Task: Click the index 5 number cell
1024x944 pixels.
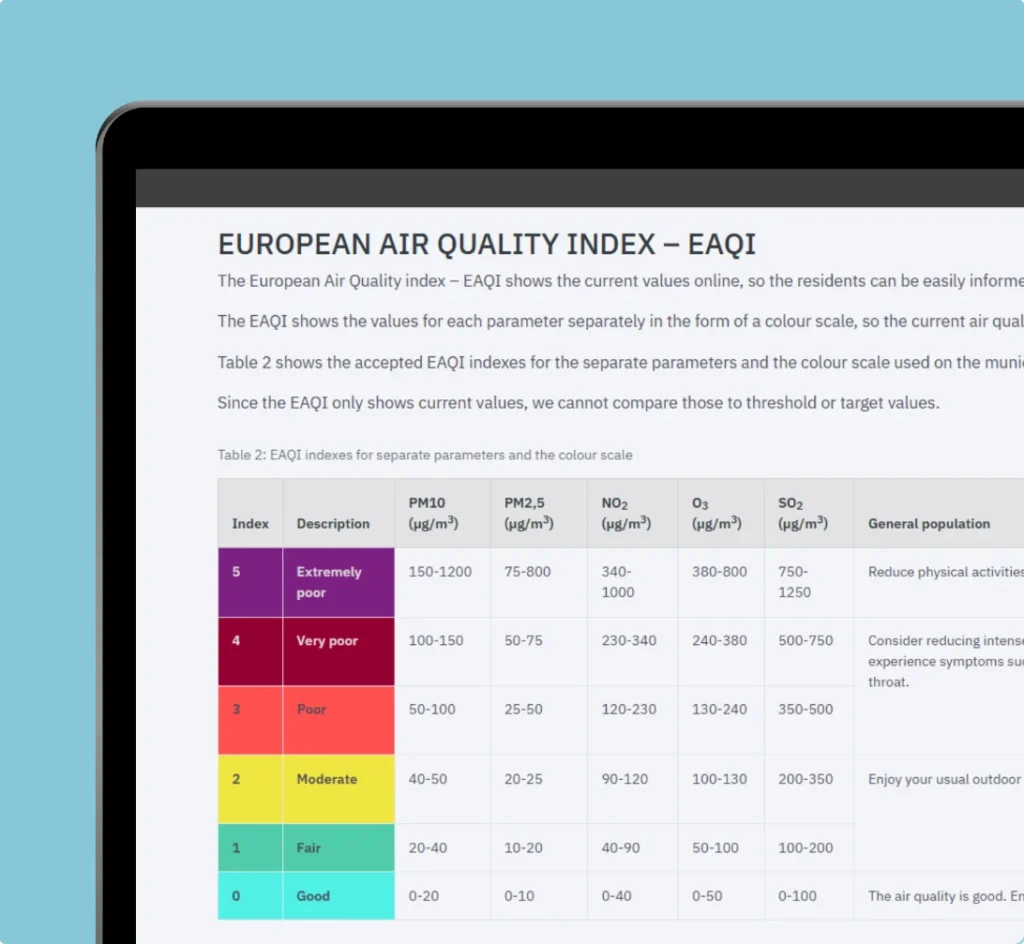Action: 237,572
